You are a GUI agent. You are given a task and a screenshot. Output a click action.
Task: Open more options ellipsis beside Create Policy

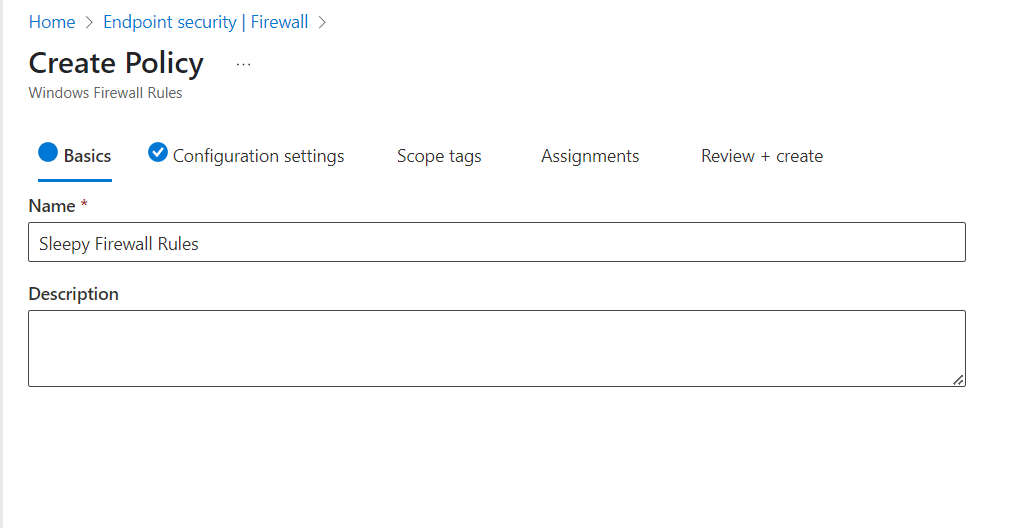pos(243,65)
